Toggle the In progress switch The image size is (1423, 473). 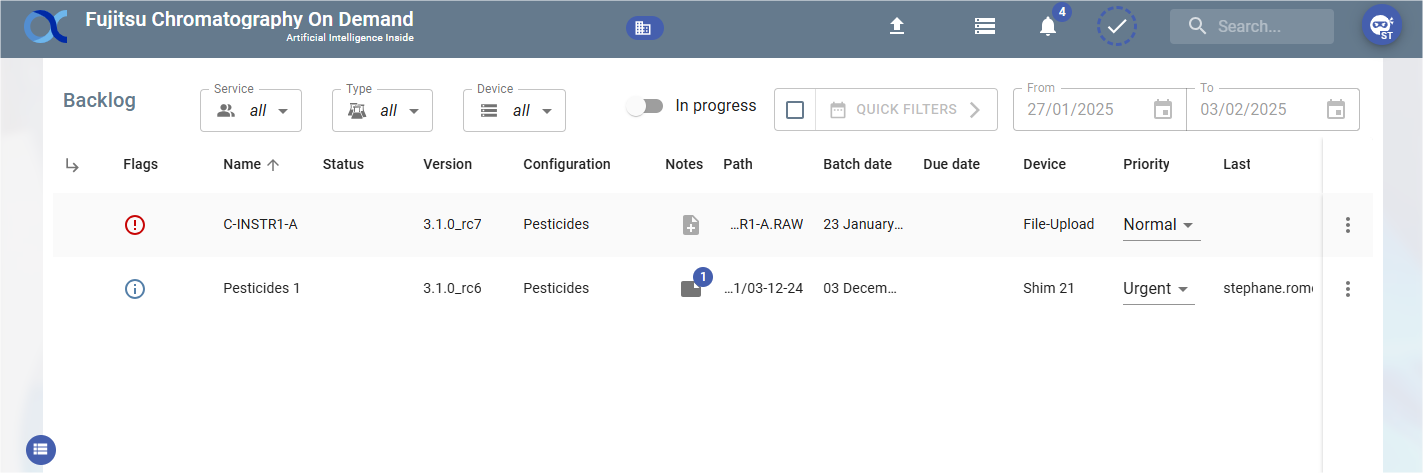pos(645,106)
